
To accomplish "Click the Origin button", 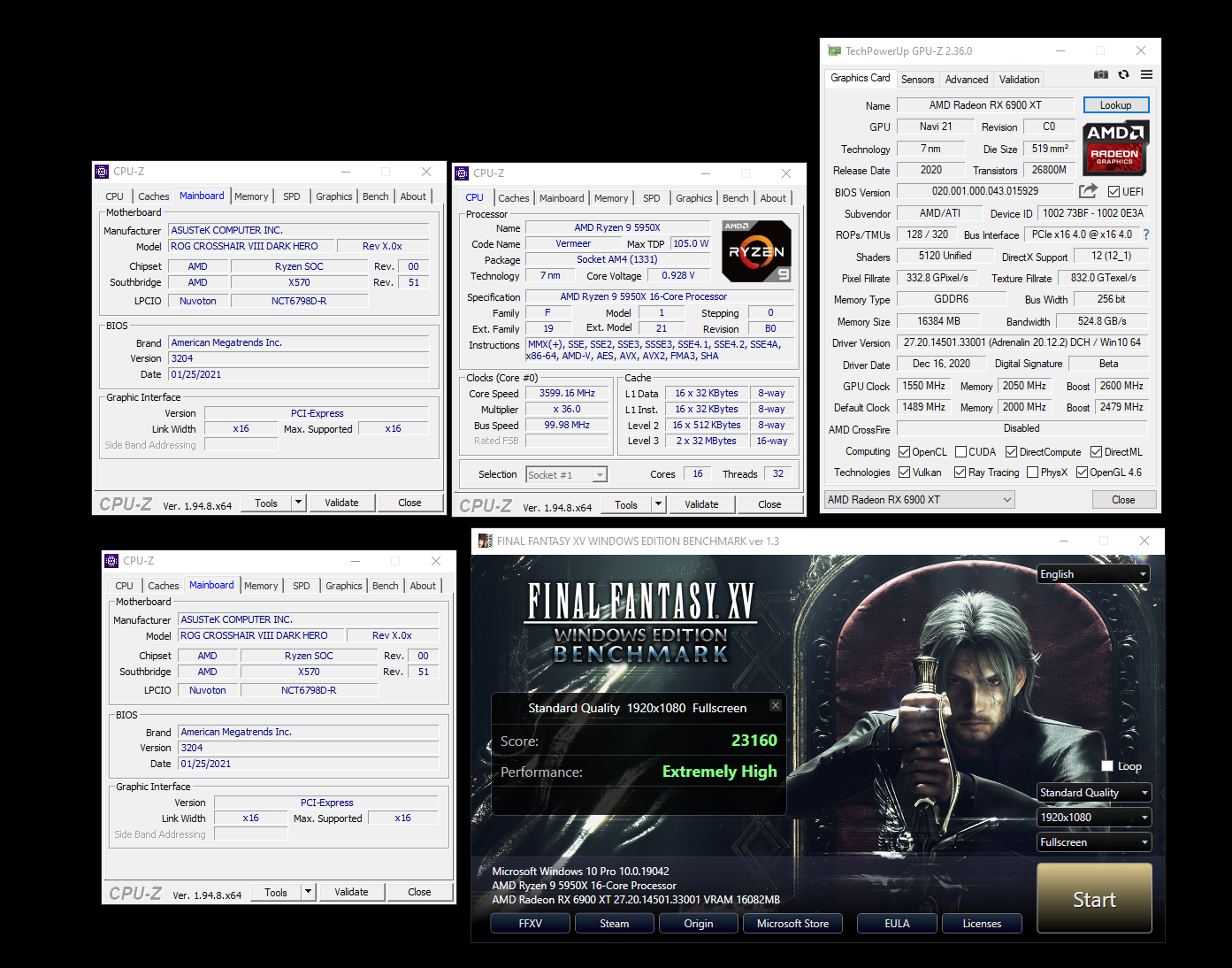I will pyautogui.click(x=699, y=924).
